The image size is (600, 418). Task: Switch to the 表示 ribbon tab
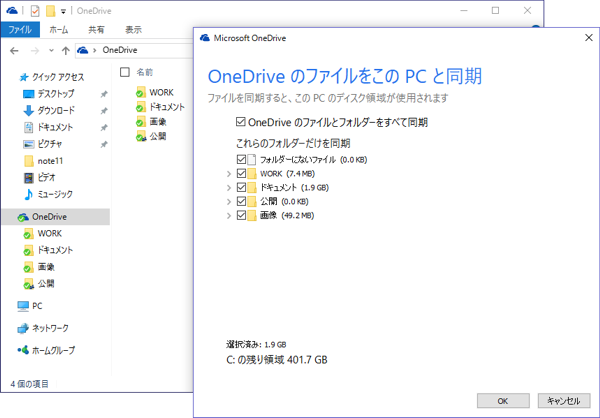[x=133, y=29]
